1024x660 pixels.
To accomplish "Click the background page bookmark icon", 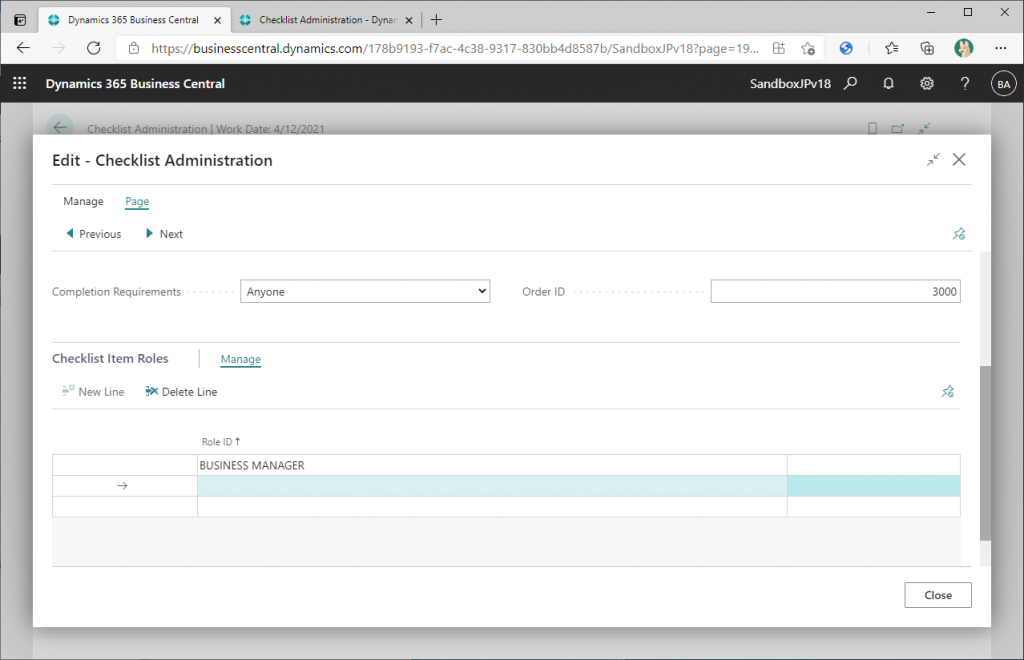I will (x=872, y=129).
